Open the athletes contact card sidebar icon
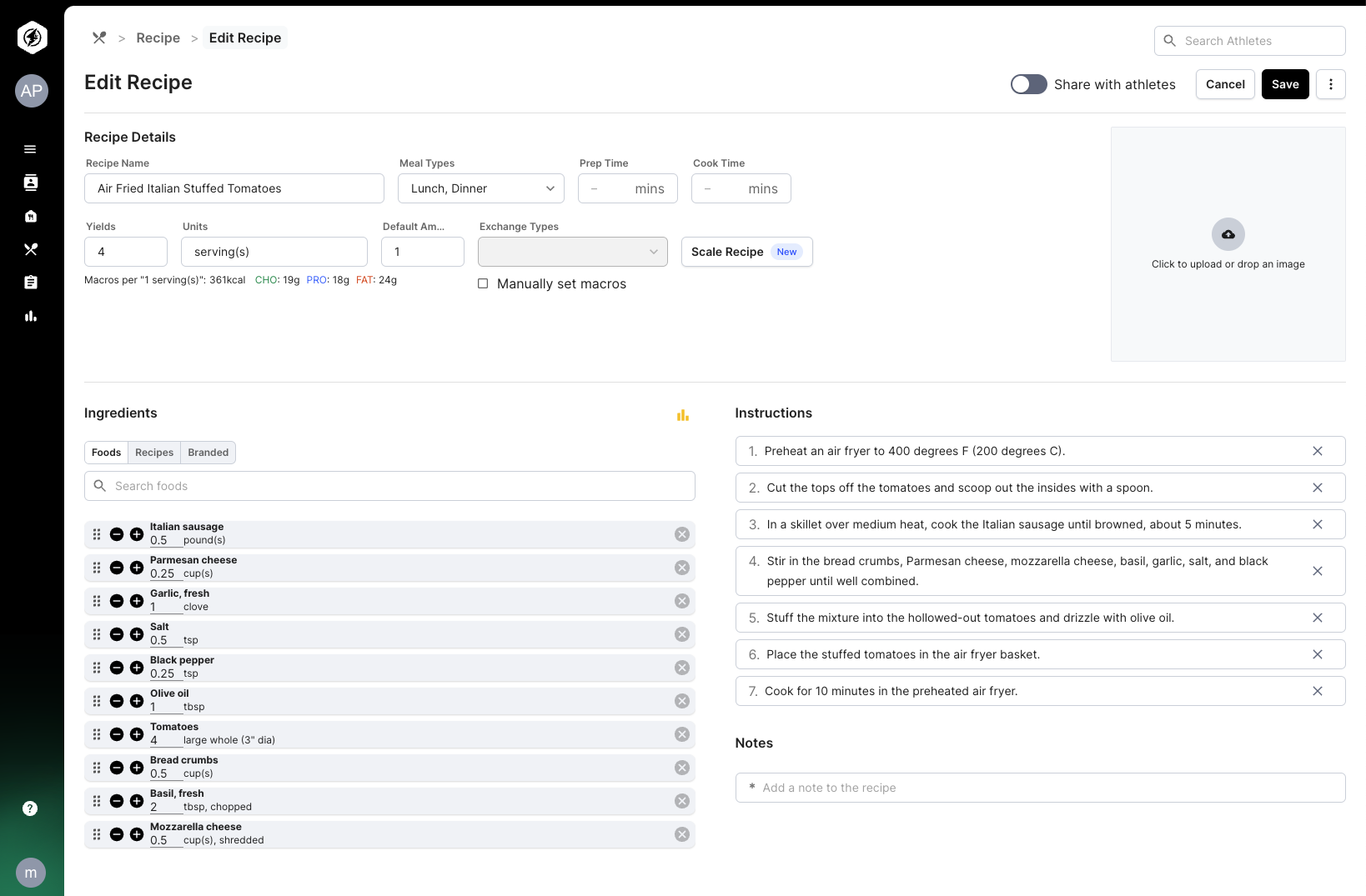The image size is (1366, 896). pos(30,183)
